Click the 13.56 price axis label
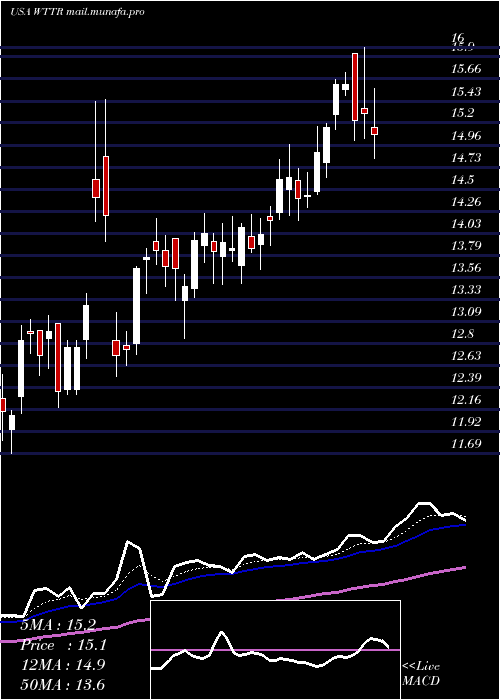The image size is (500, 700). [x=467, y=267]
